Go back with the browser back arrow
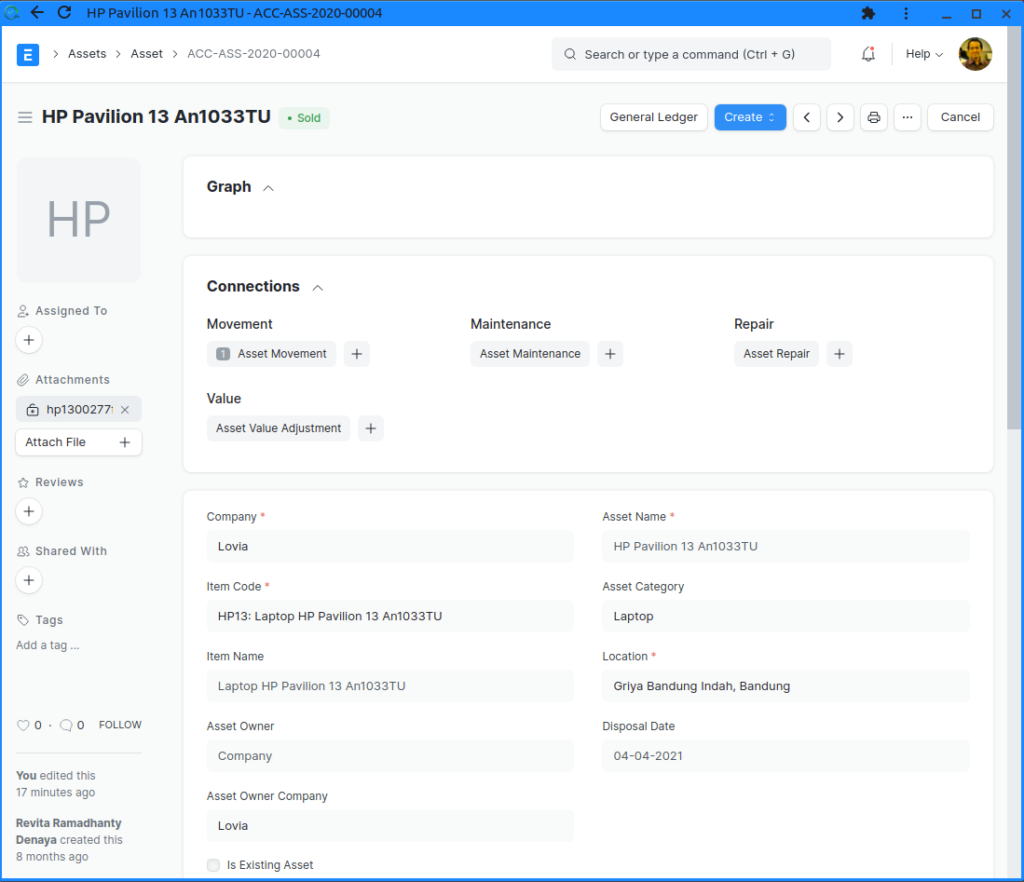 tap(37, 12)
